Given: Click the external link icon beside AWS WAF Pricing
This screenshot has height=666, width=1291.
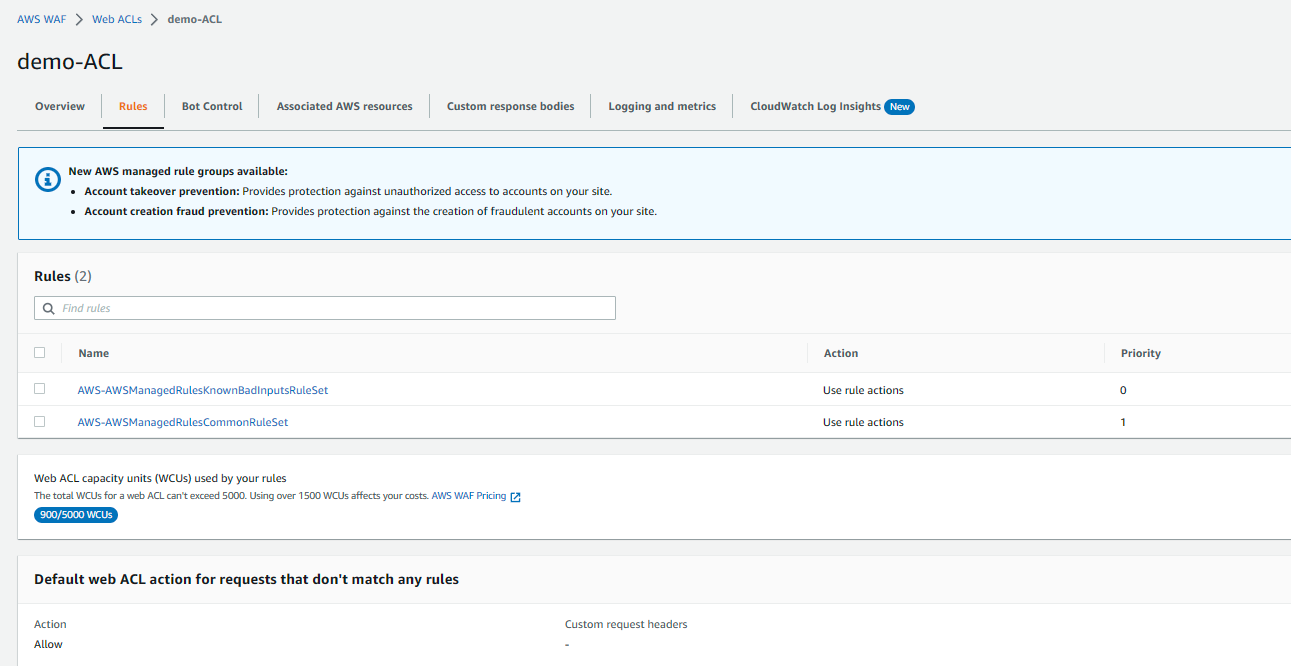Looking at the screenshot, I should click(x=516, y=497).
